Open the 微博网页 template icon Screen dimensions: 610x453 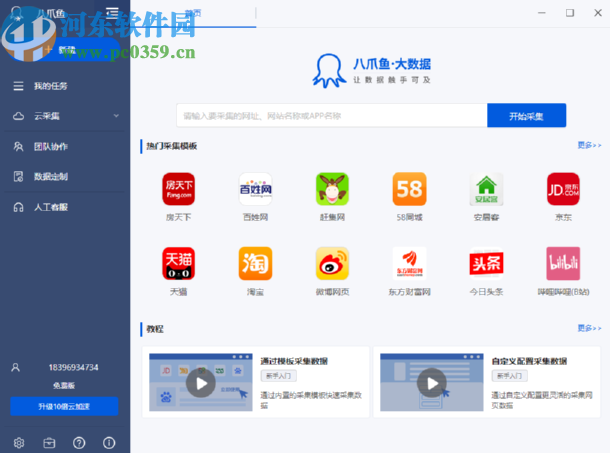[332, 263]
